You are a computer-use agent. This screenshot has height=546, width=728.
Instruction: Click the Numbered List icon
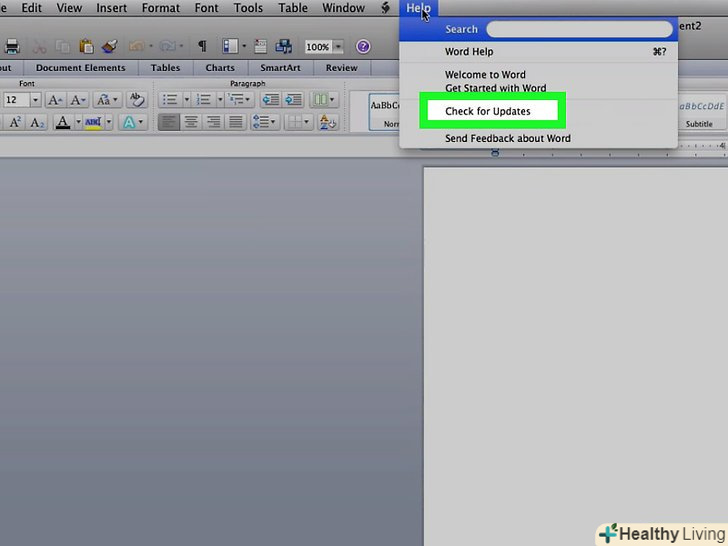(x=204, y=99)
